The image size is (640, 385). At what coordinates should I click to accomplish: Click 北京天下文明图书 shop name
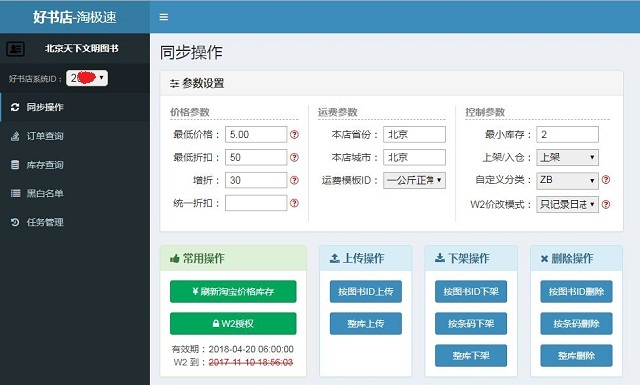click(x=82, y=49)
